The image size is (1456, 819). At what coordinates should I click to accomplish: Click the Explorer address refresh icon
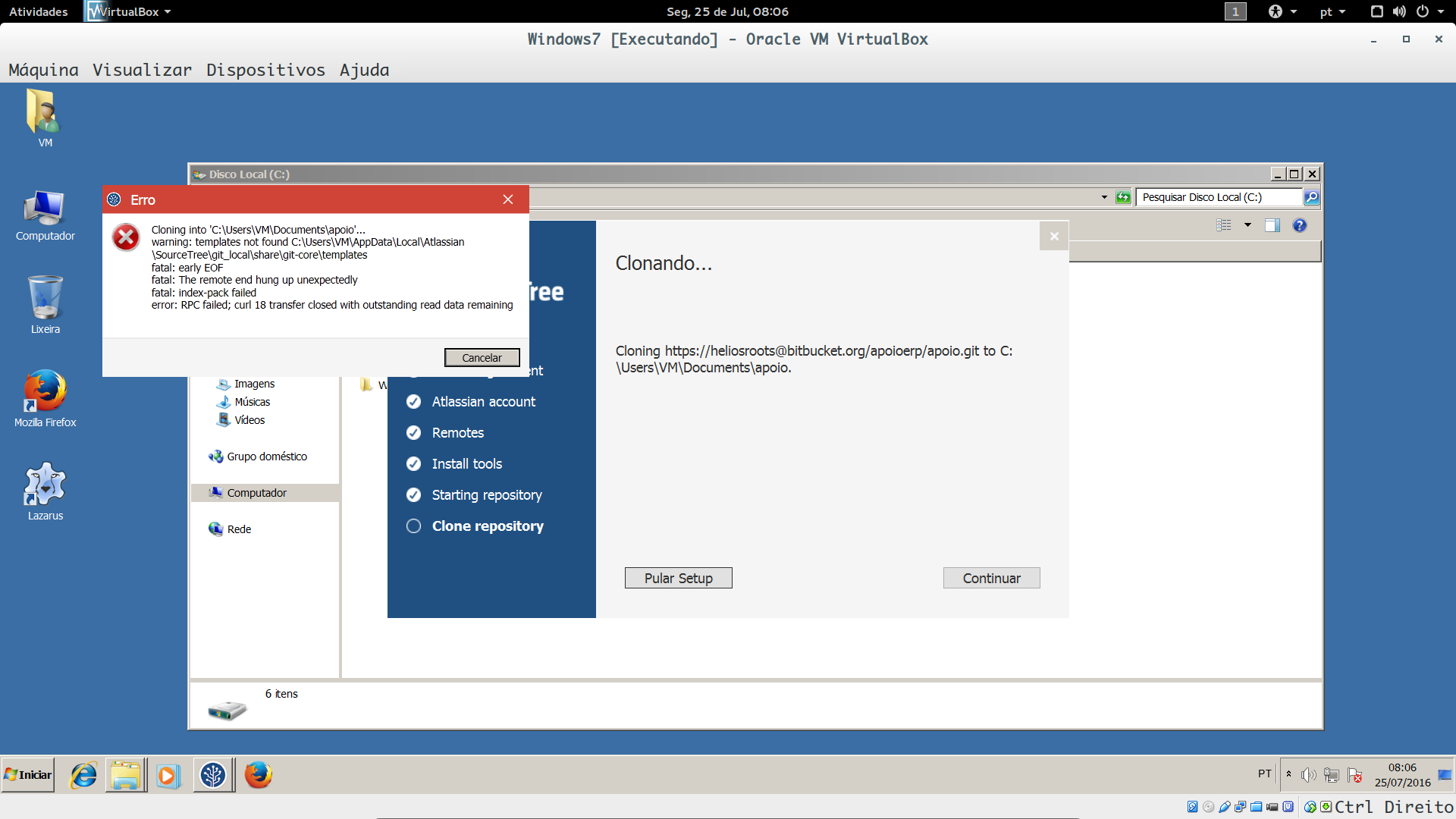point(1123,197)
